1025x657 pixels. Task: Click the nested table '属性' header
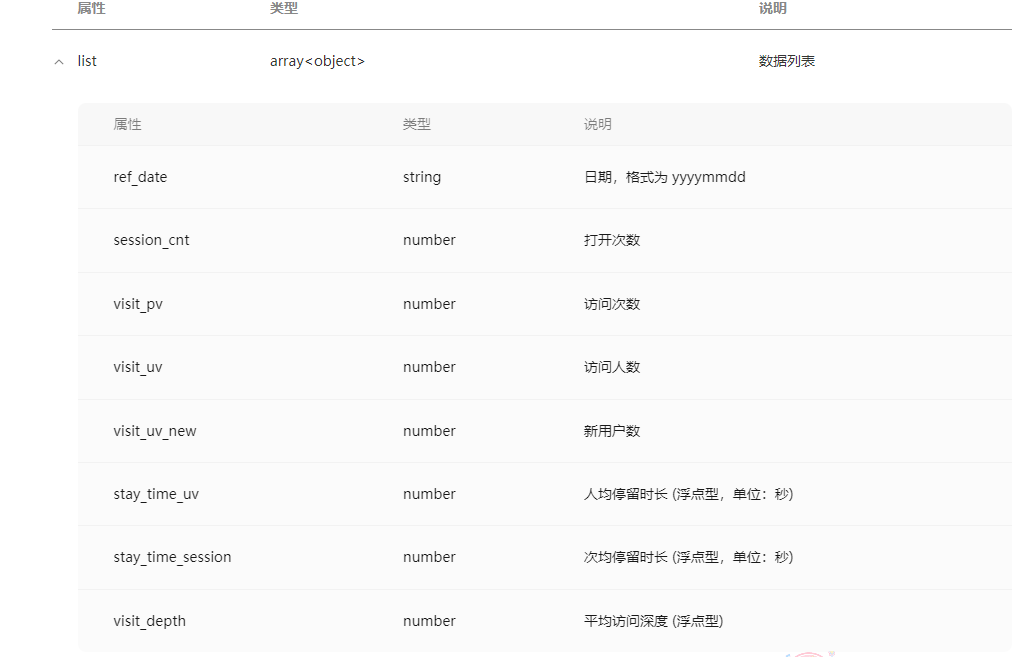point(127,124)
